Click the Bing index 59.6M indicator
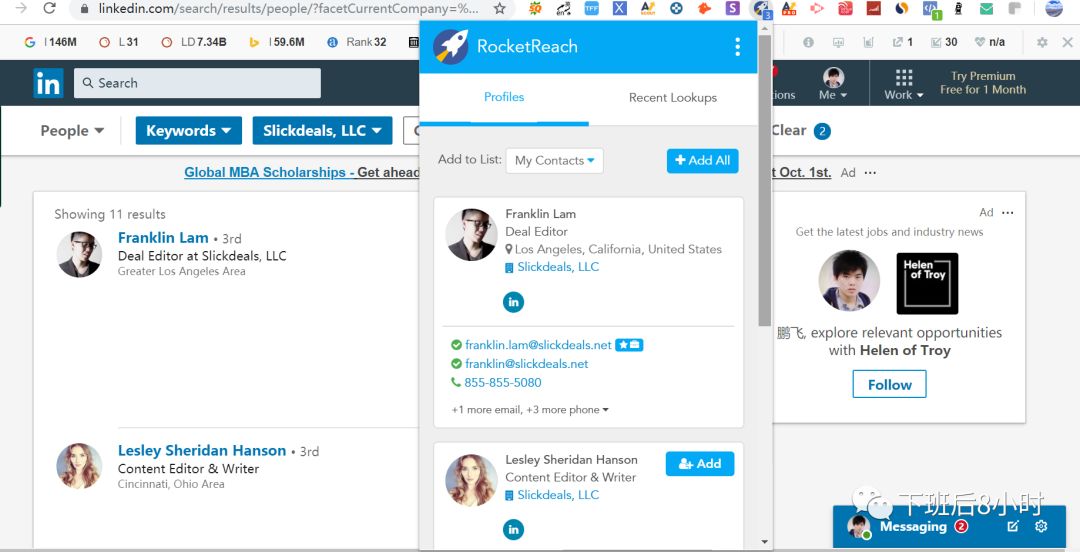This screenshot has height=552, width=1080. (x=277, y=42)
